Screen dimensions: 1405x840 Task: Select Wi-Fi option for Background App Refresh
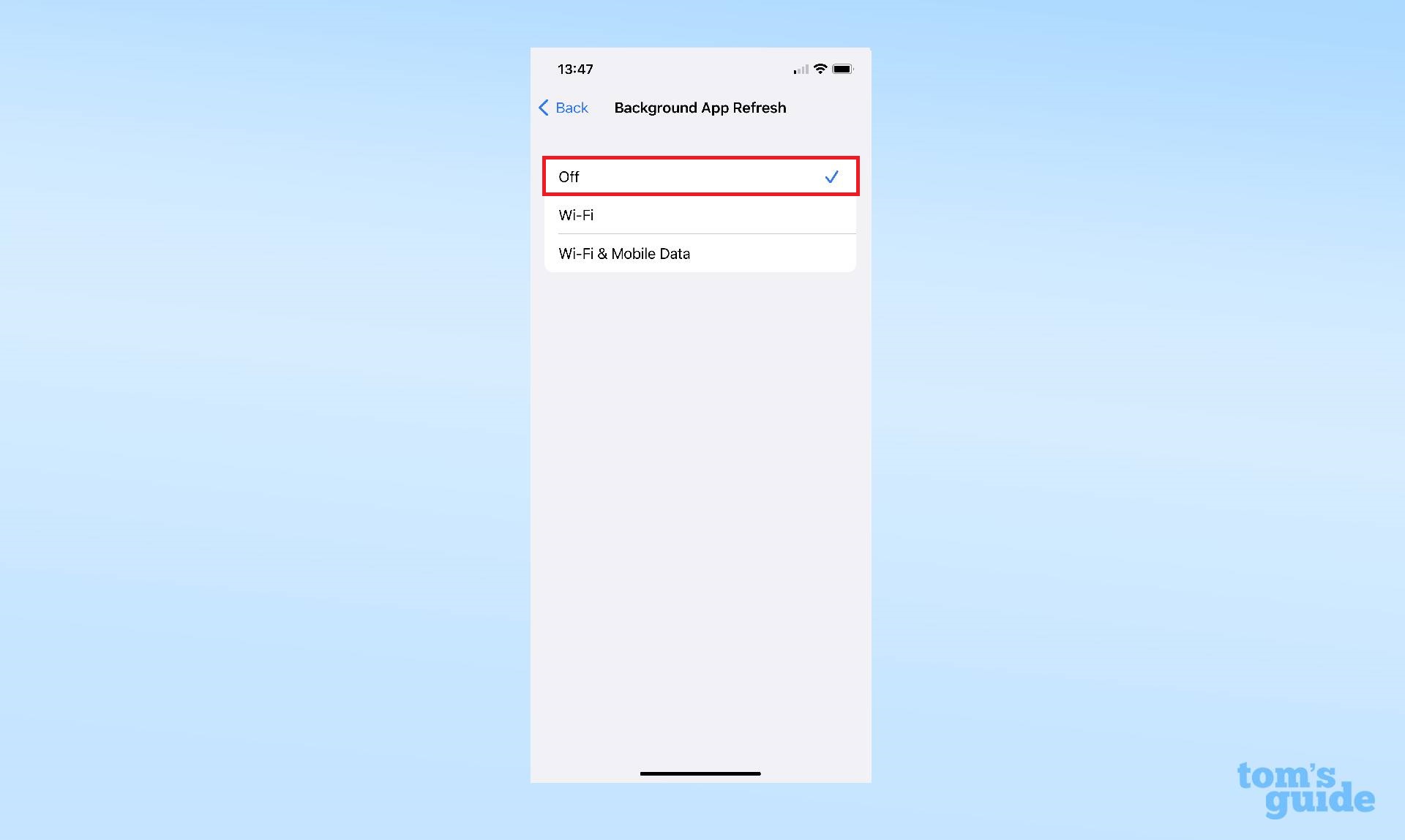tap(700, 214)
